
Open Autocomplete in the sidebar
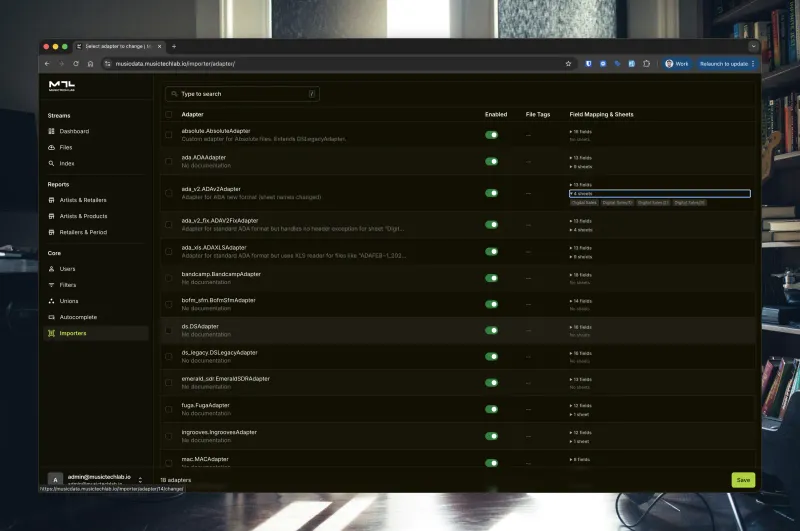tap(78, 317)
